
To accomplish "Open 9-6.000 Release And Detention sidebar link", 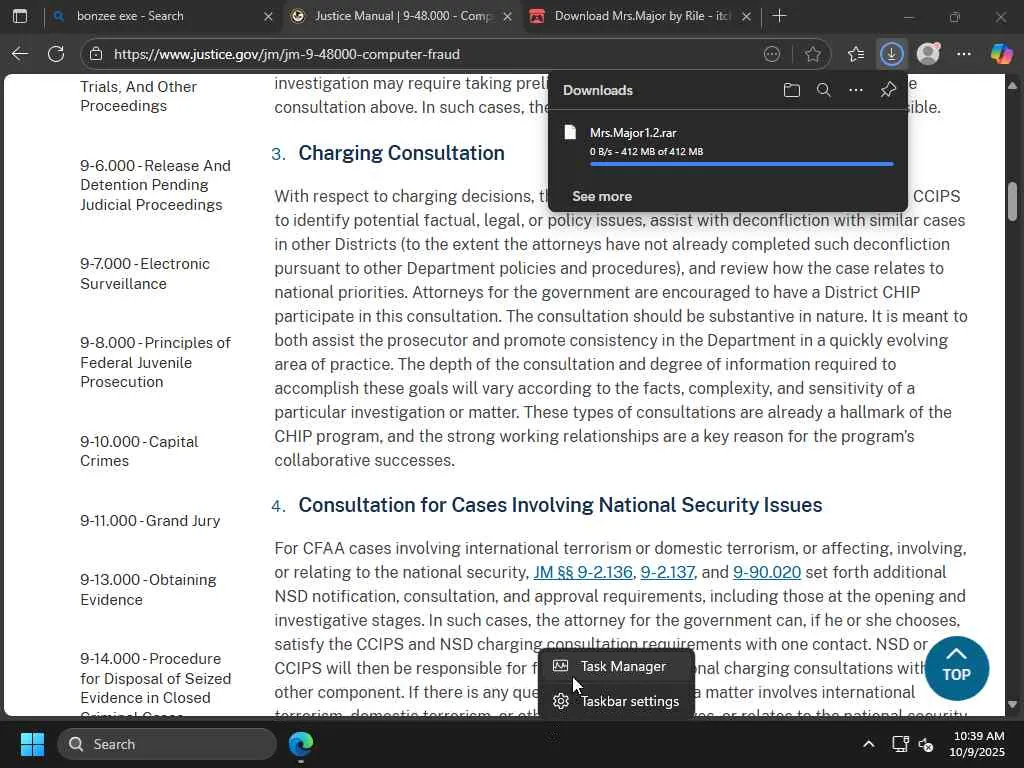I will [x=155, y=185].
